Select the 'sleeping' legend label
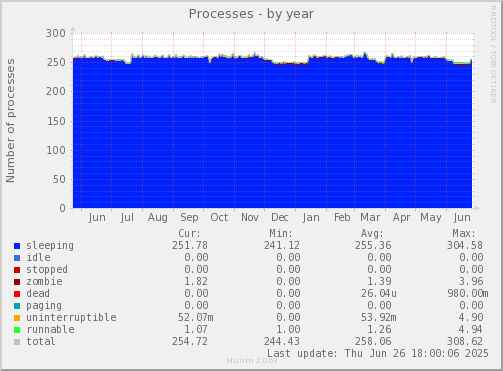This screenshot has width=503, height=371. [50, 246]
